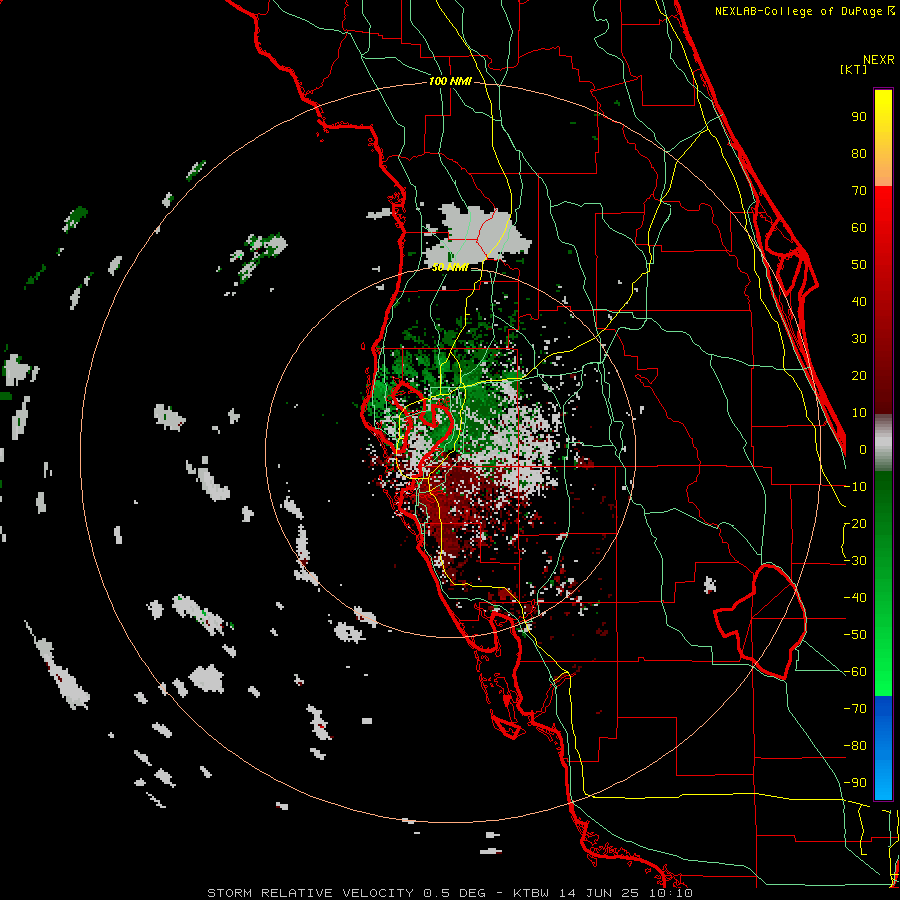900x900 pixels.
Task: Click the [KT] units label
Action: click(x=854, y=69)
